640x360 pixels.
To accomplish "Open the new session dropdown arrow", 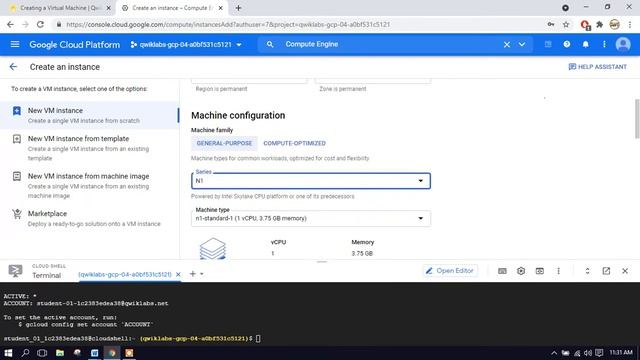I will (x=202, y=274).
